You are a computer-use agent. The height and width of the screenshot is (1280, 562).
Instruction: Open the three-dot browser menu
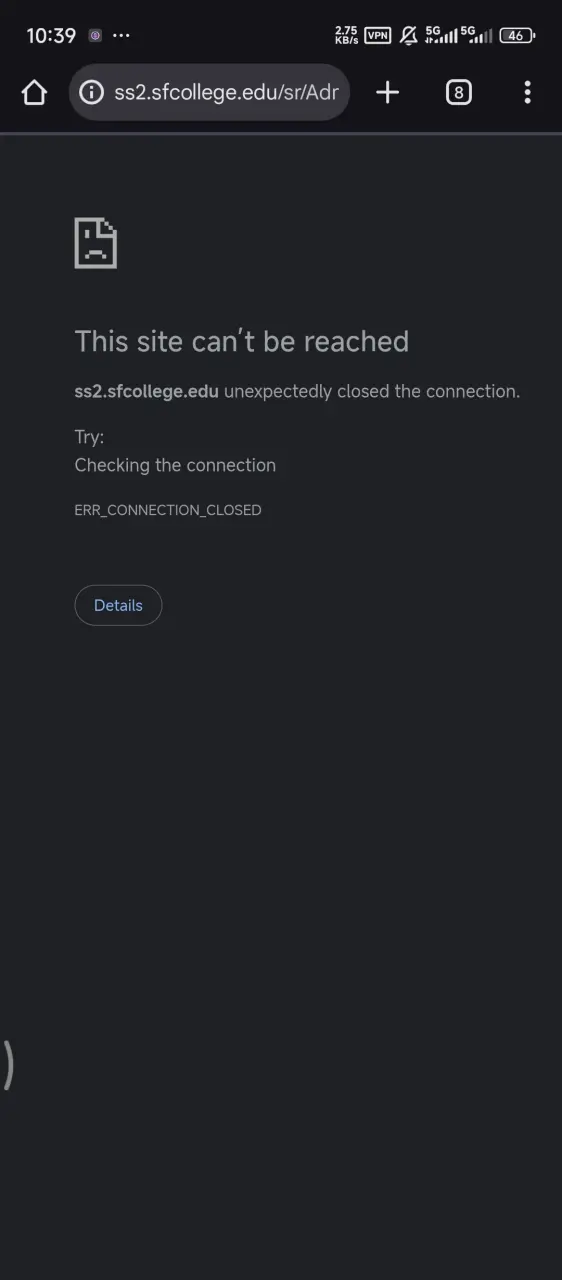tap(527, 93)
